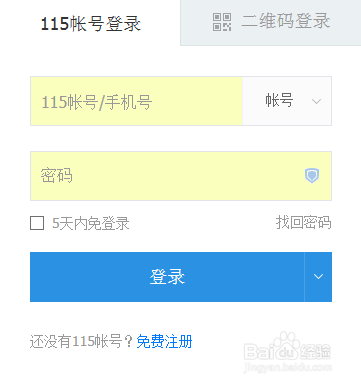Open the 帐号 type dropdown
Image resolution: width=361 pixels, height=385 pixels.
coord(287,101)
